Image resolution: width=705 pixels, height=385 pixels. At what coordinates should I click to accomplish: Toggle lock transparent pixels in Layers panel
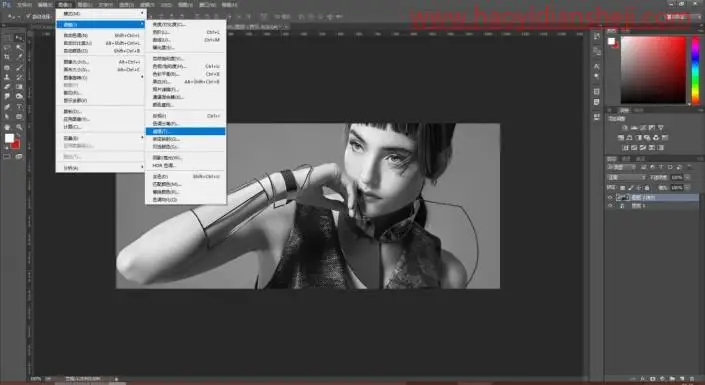click(x=622, y=188)
